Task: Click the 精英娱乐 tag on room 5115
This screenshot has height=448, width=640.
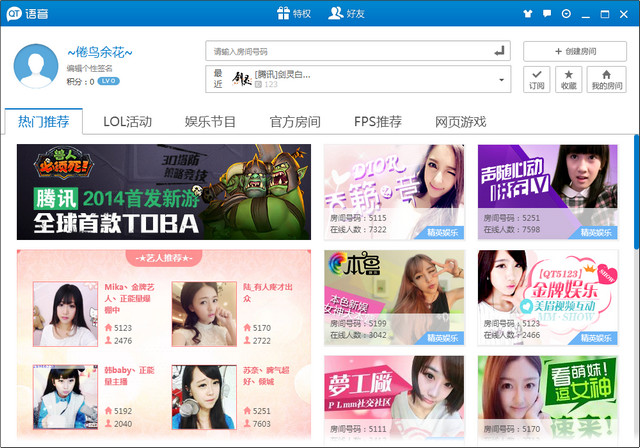Action: (442, 233)
